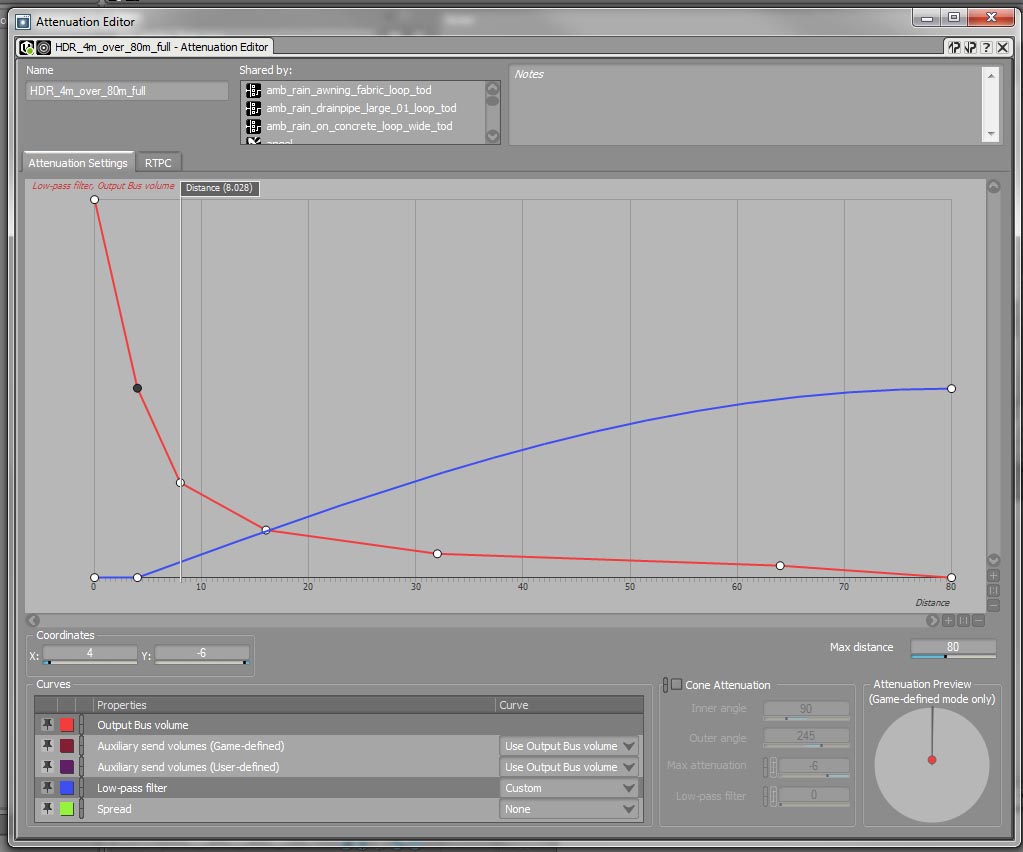This screenshot has height=852, width=1023.
Task: Click the Name input field
Action: 127,91
